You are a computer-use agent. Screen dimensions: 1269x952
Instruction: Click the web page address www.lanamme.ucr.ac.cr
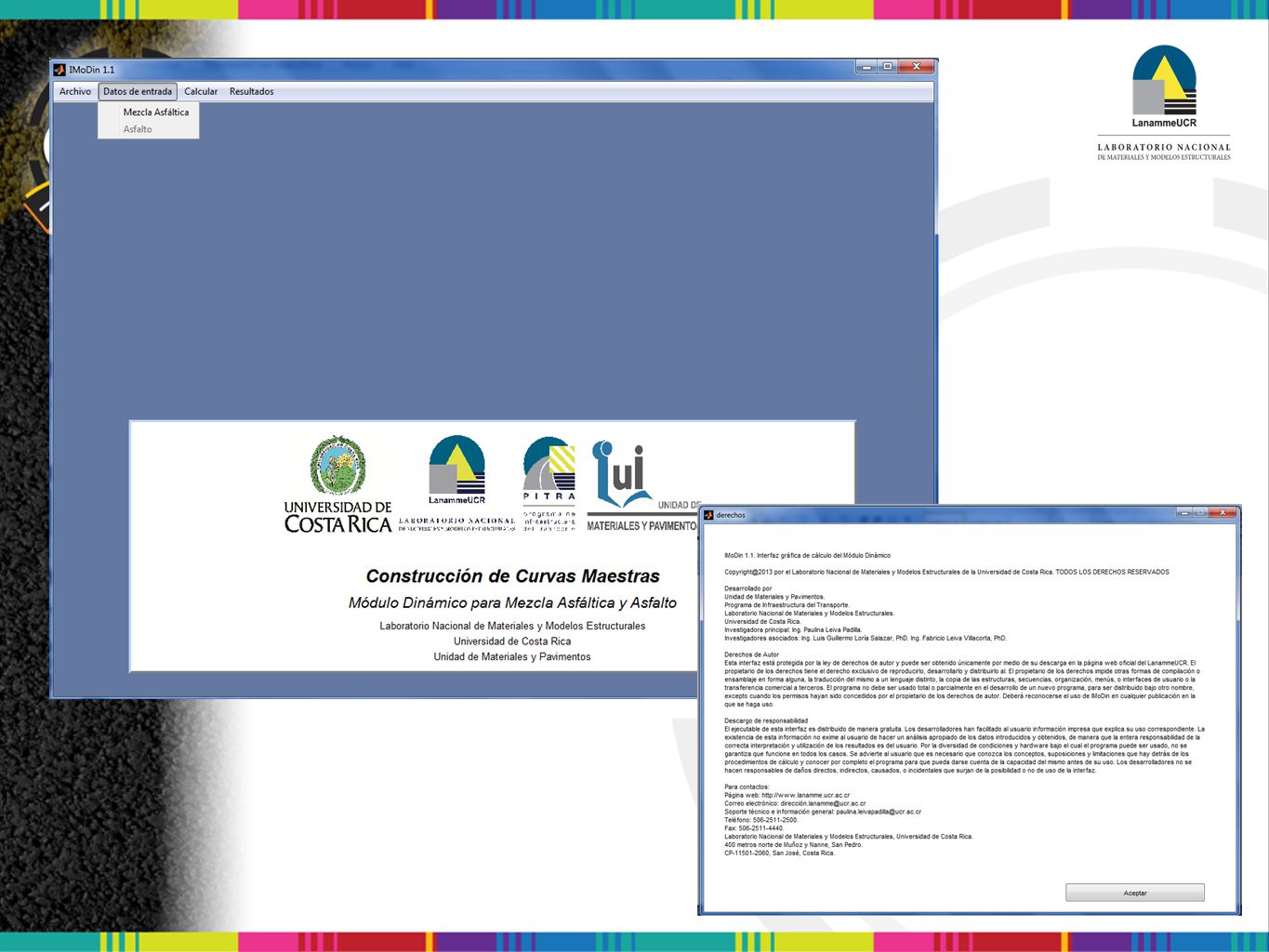click(806, 795)
